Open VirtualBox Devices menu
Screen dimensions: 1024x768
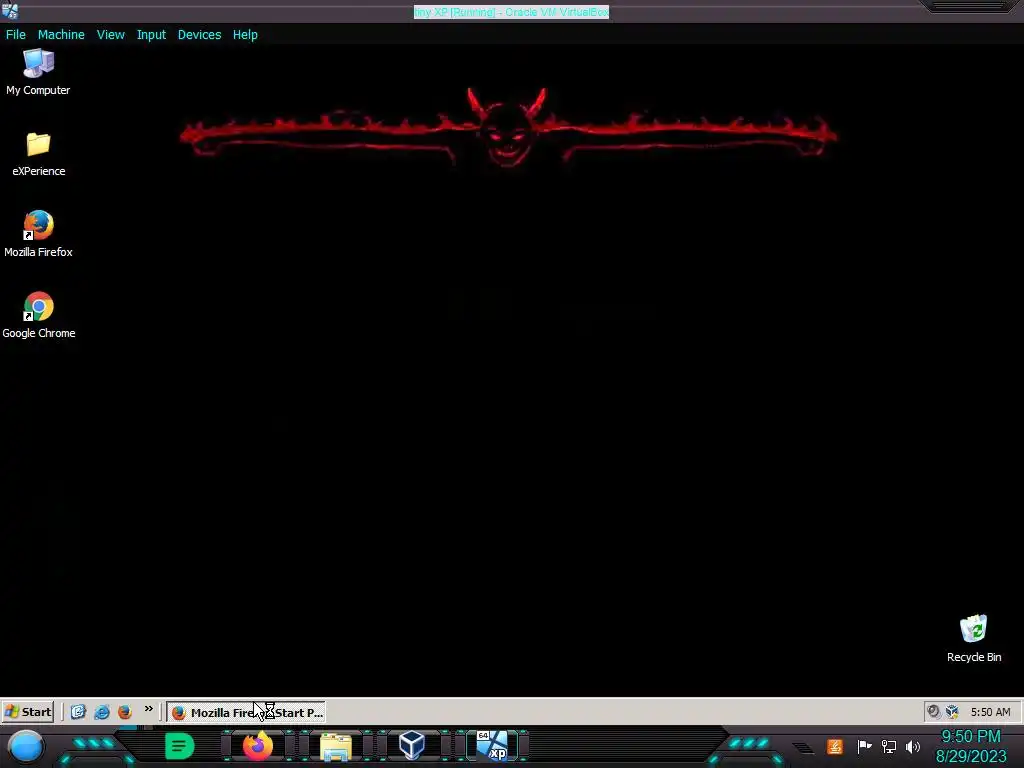(199, 35)
